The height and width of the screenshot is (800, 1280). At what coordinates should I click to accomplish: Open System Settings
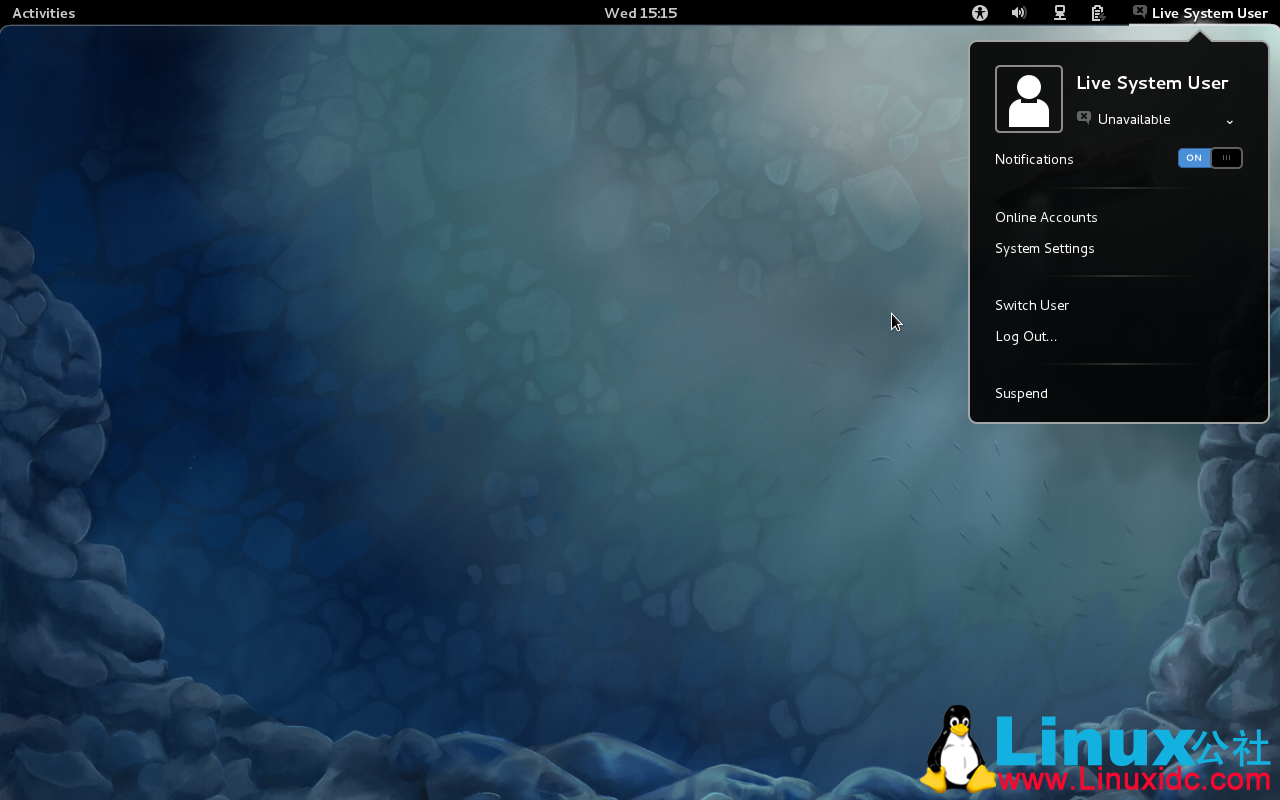(x=1044, y=248)
